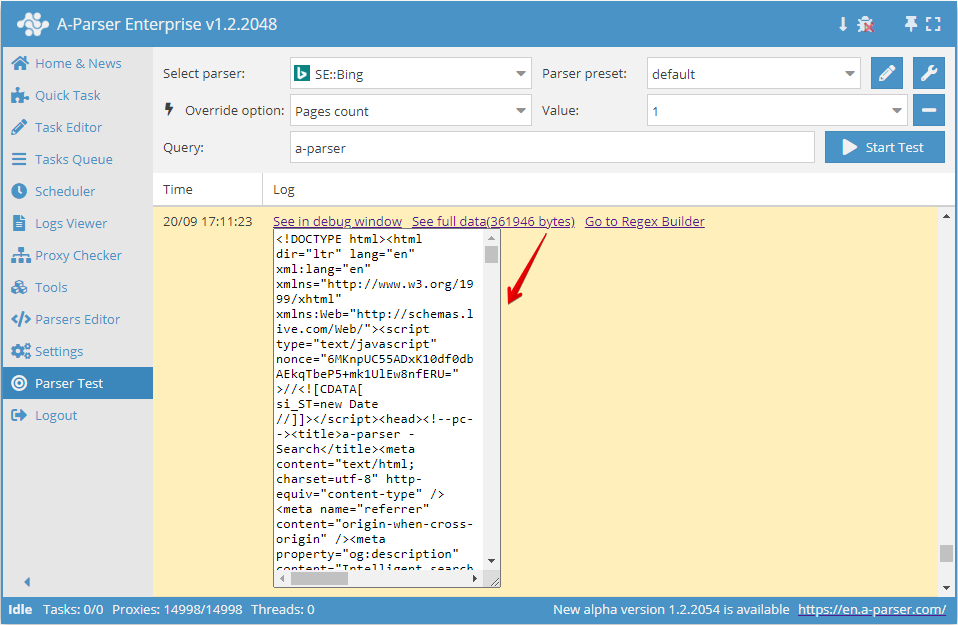The height and width of the screenshot is (625, 958).
Task: Go to Proxy Checker in sidebar
Action: point(78,255)
